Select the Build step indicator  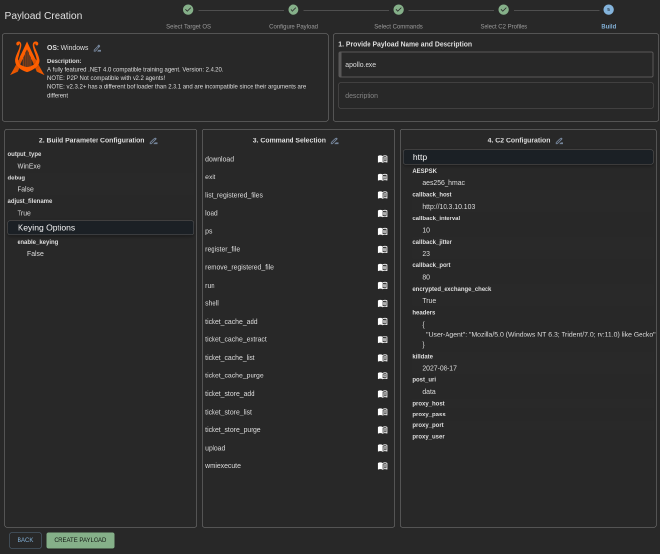pos(608,10)
